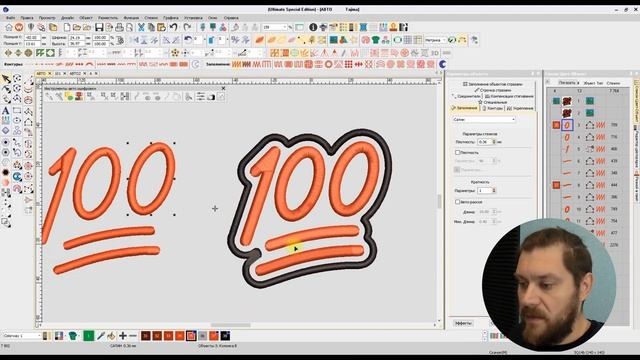
Task: Click the orange W logo icon
Action: (19, 27)
